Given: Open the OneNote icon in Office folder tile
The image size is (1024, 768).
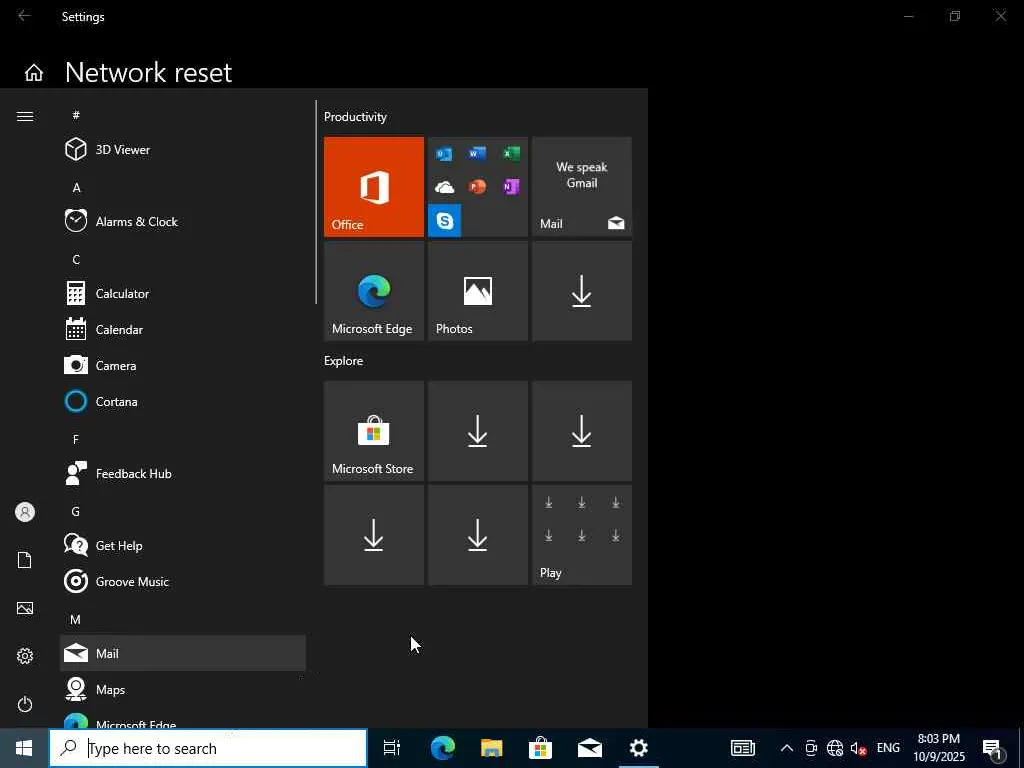Looking at the screenshot, I should coord(511,187).
